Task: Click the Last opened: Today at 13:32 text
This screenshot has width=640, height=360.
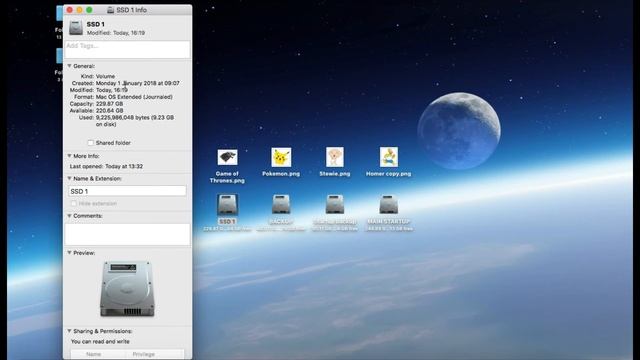Action: 106,167
